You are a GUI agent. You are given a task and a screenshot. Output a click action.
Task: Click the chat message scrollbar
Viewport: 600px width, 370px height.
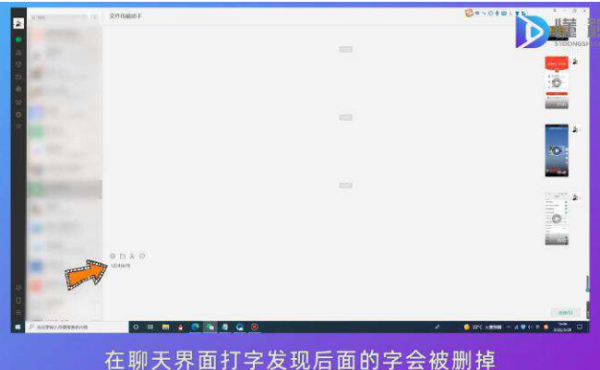click(587, 284)
